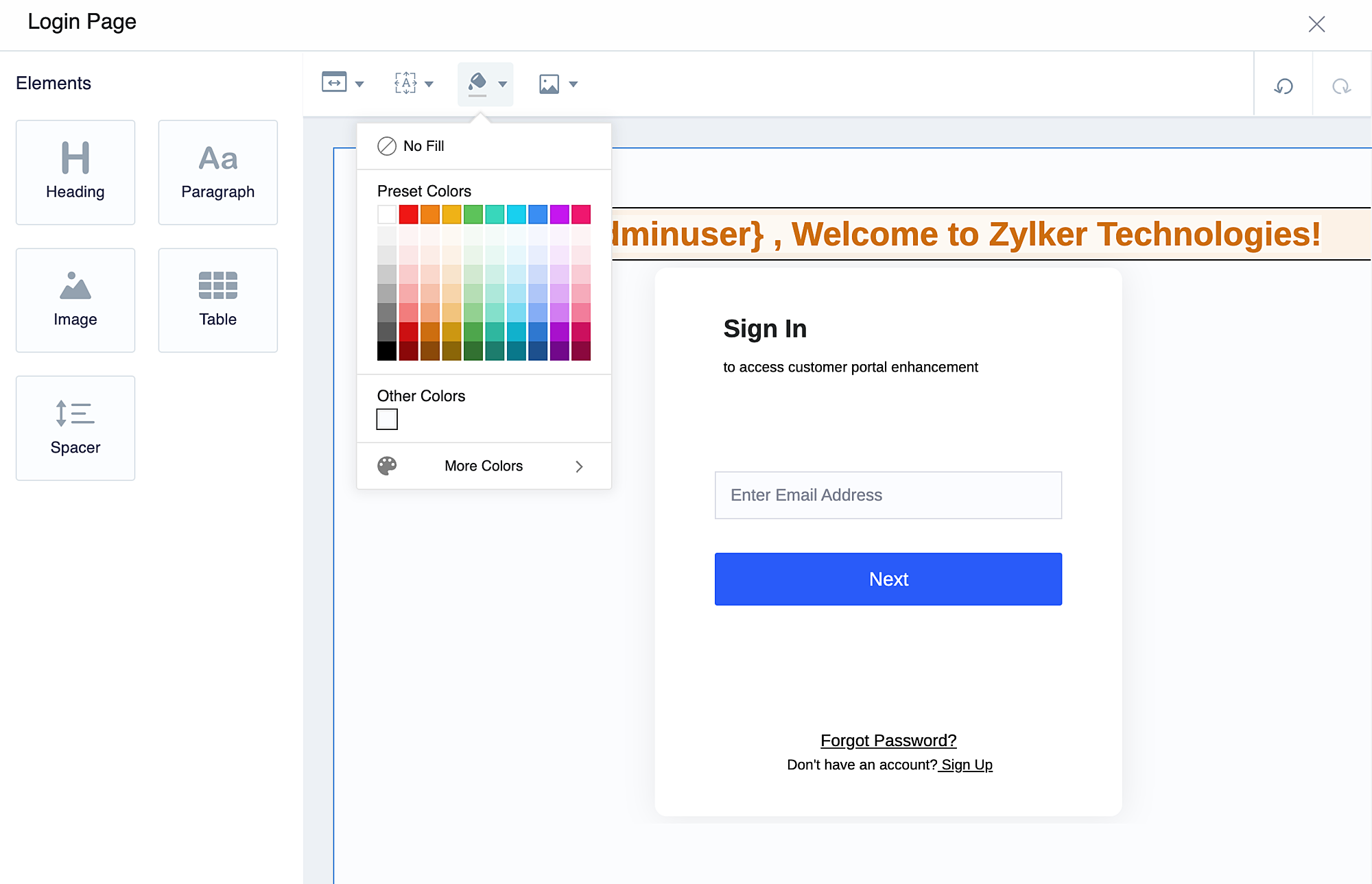This screenshot has height=884, width=1372.
Task: Select the No Fill option
Action: pos(412,146)
